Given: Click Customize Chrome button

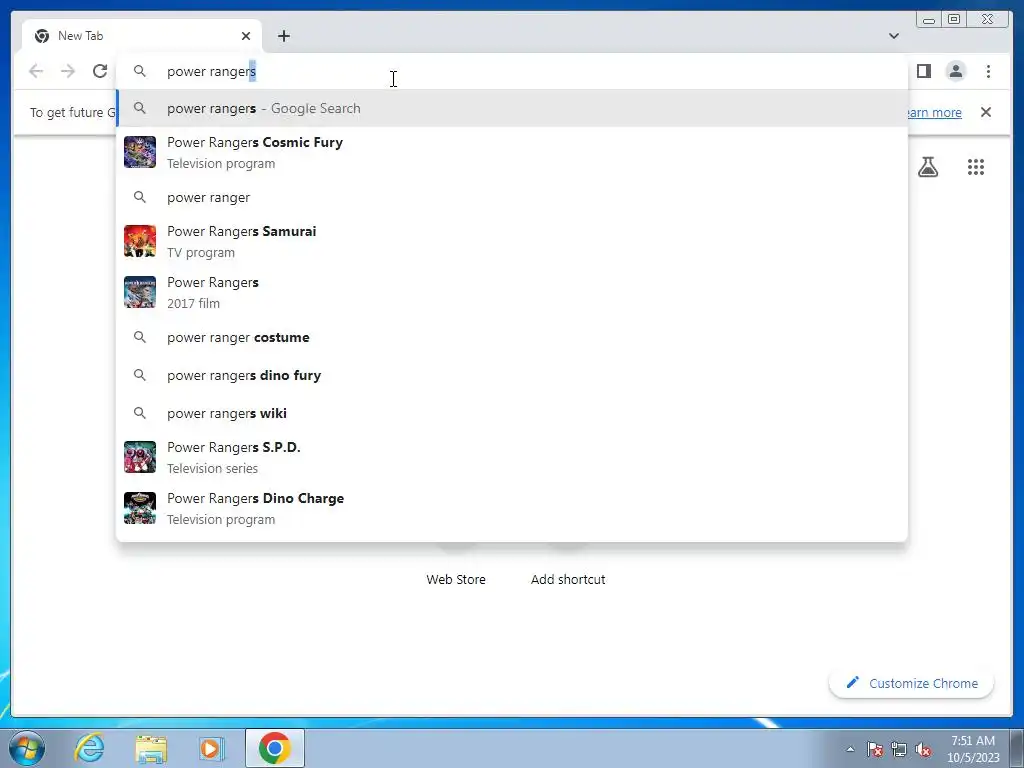Looking at the screenshot, I should tap(912, 683).
